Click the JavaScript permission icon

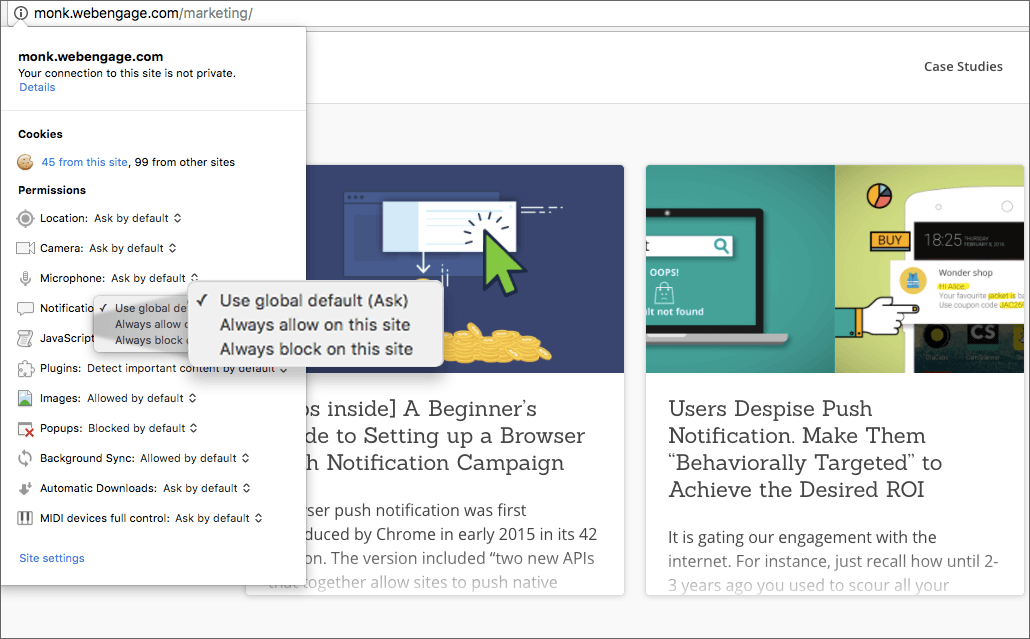(24, 338)
